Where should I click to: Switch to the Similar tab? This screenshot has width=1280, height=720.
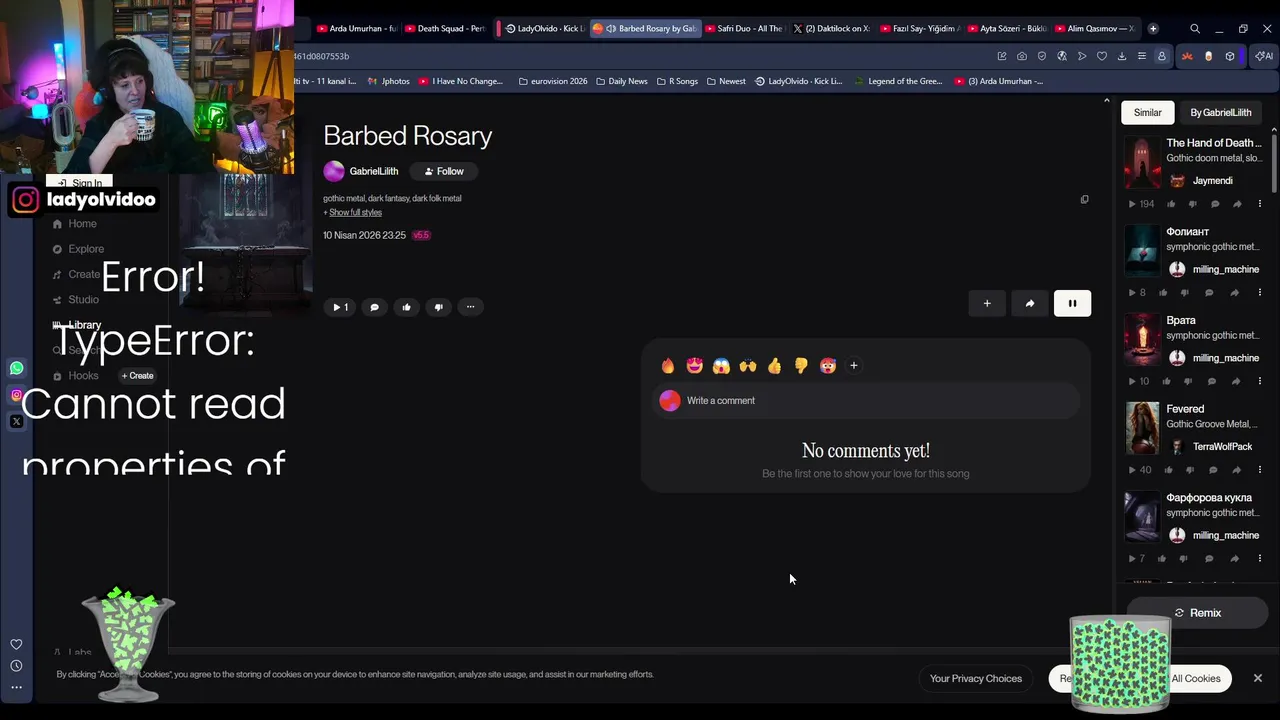1147,112
